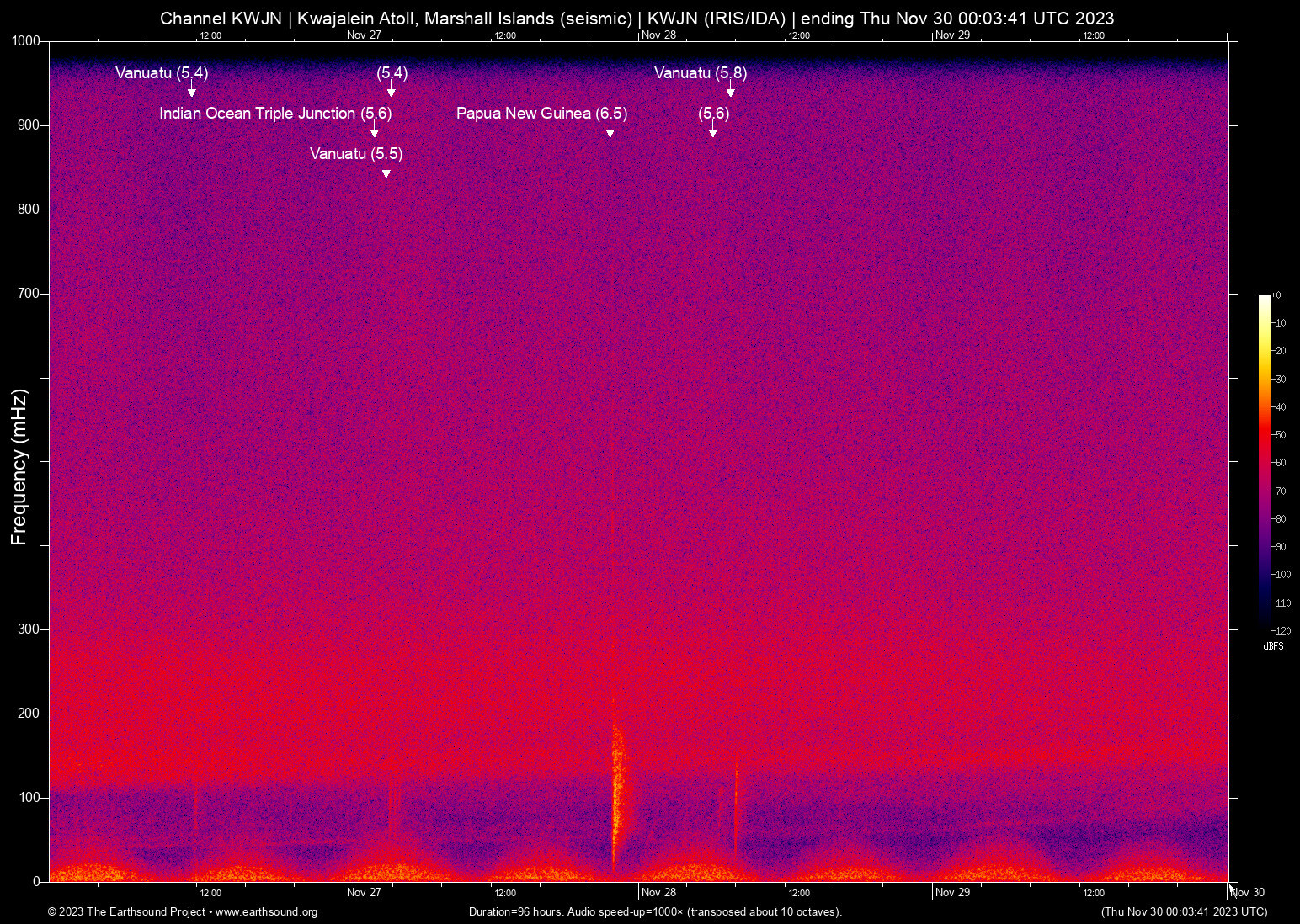Click the 1000 frequency tick mark
1300x924 pixels.
click(x=26, y=40)
